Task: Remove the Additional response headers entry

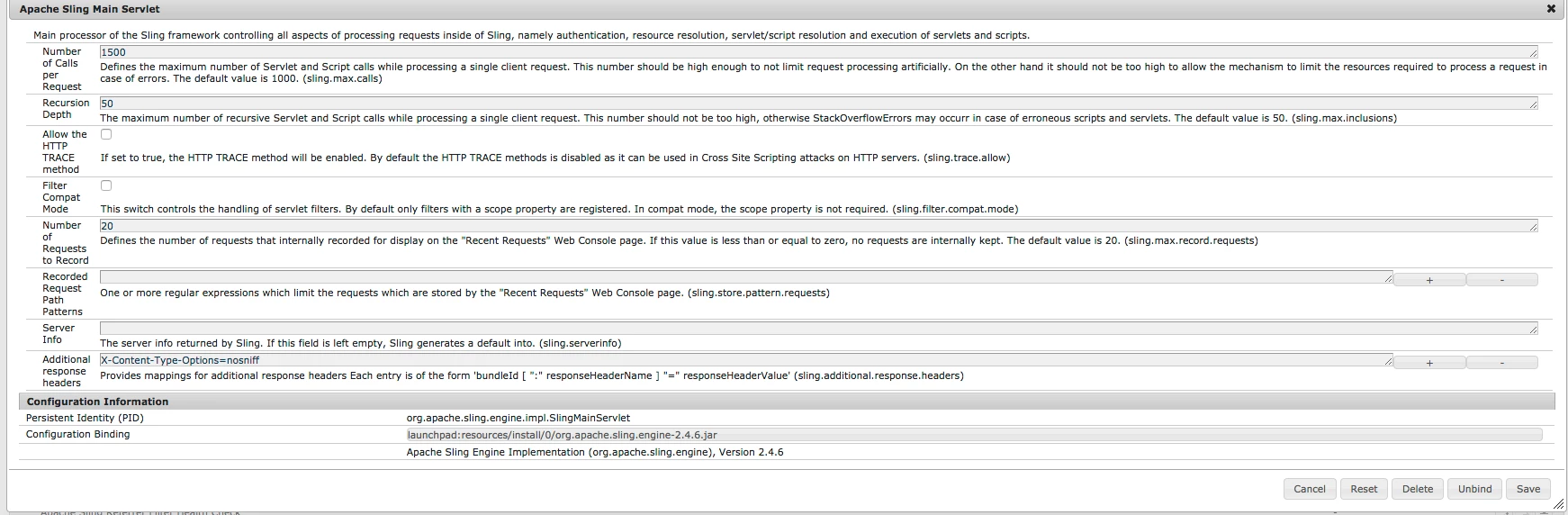Action: pyautogui.click(x=1501, y=363)
